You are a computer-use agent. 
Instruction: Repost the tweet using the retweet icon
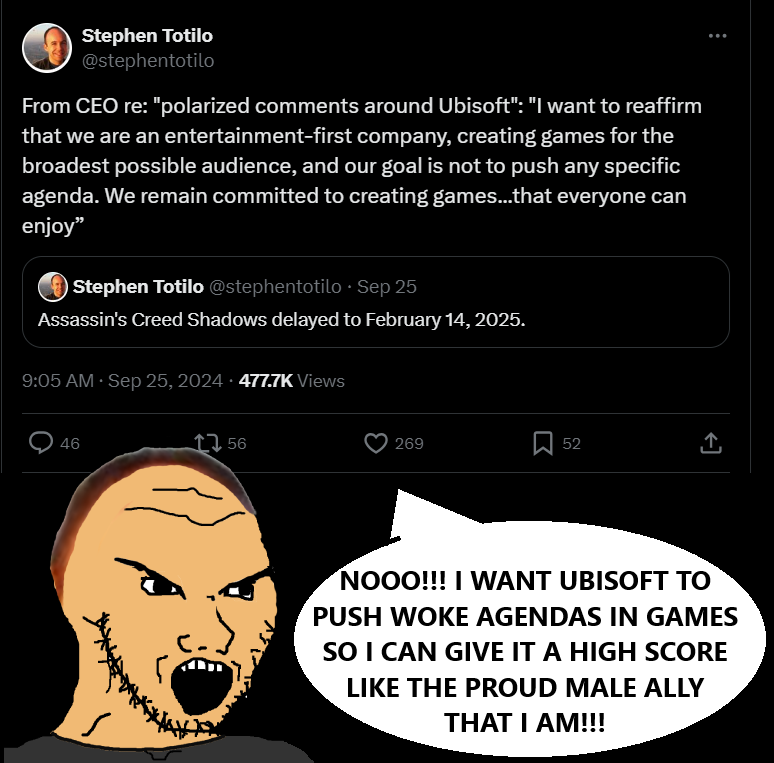tap(208, 443)
